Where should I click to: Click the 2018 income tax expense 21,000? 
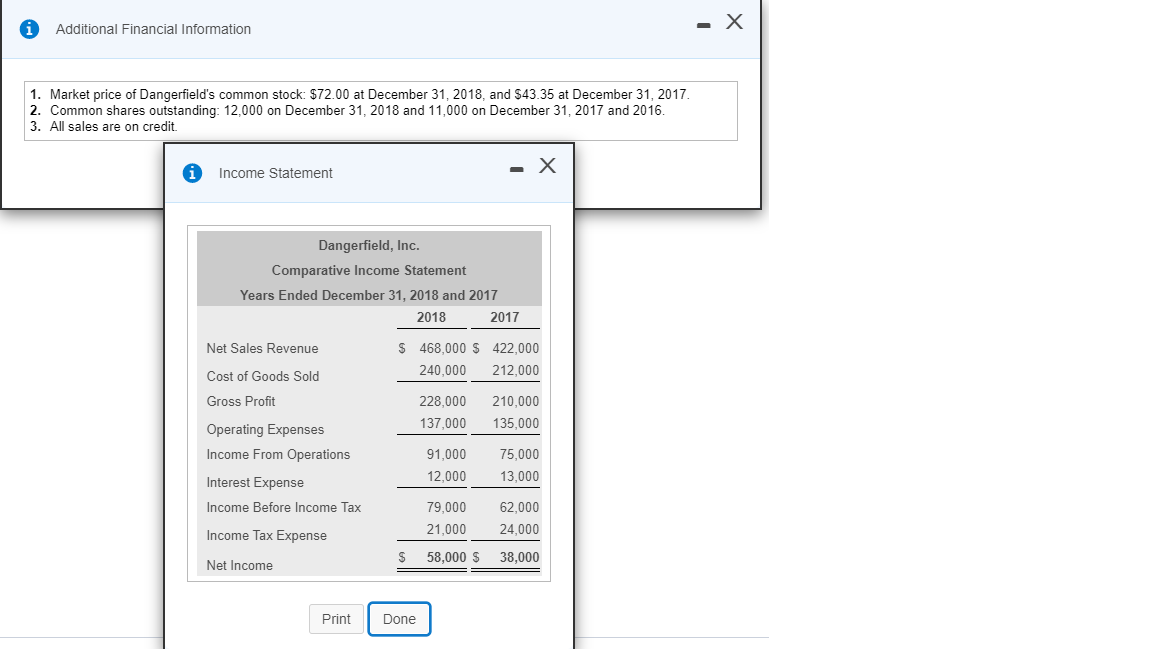(446, 529)
